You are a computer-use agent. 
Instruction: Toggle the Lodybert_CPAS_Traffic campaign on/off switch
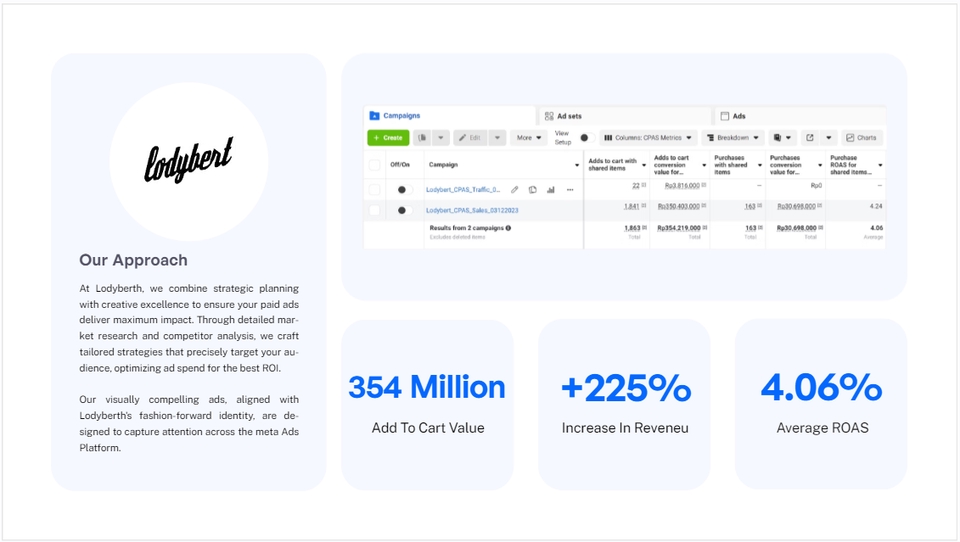point(403,190)
